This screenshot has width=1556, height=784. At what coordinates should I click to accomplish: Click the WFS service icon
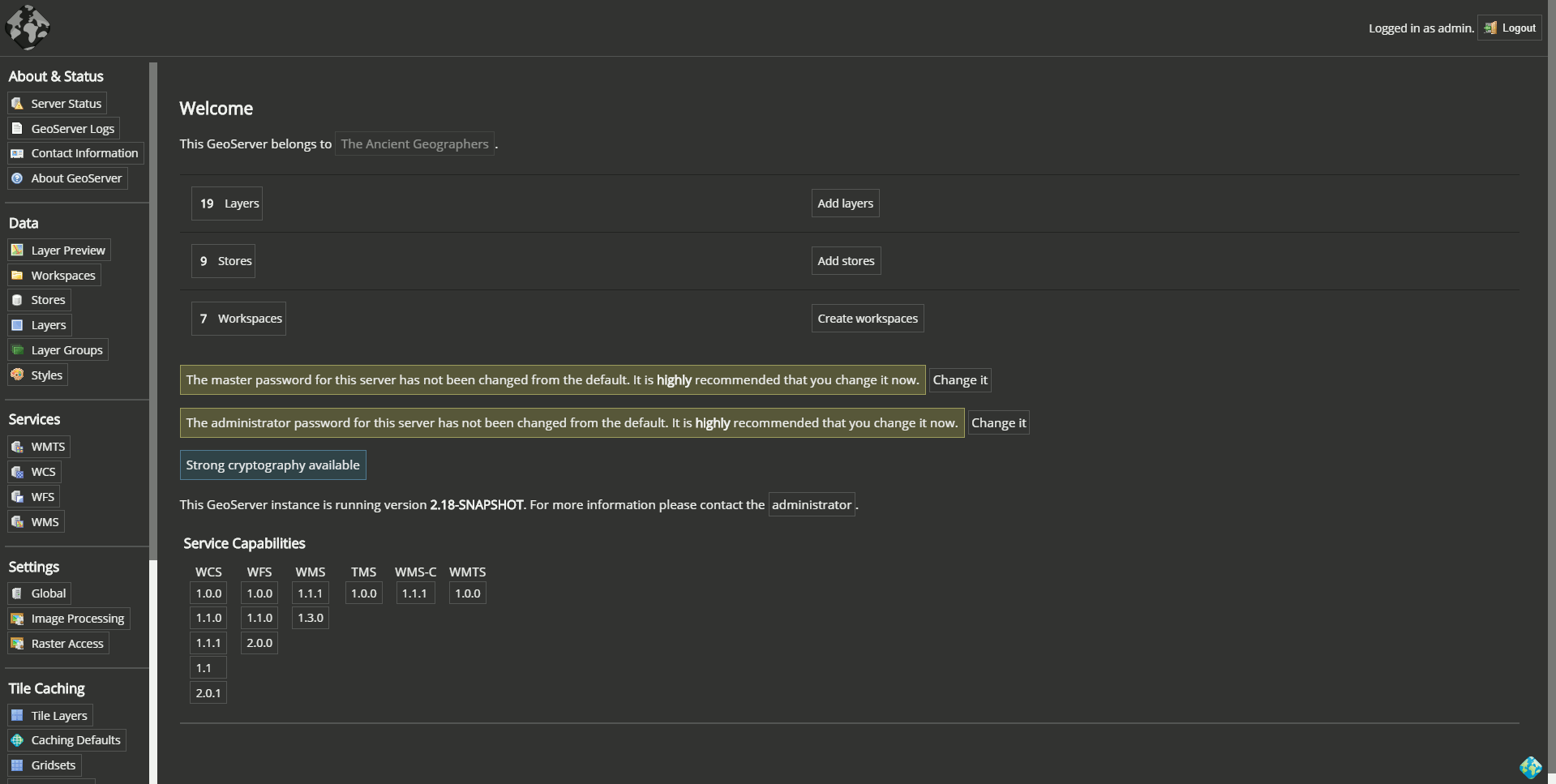click(17, 497)
